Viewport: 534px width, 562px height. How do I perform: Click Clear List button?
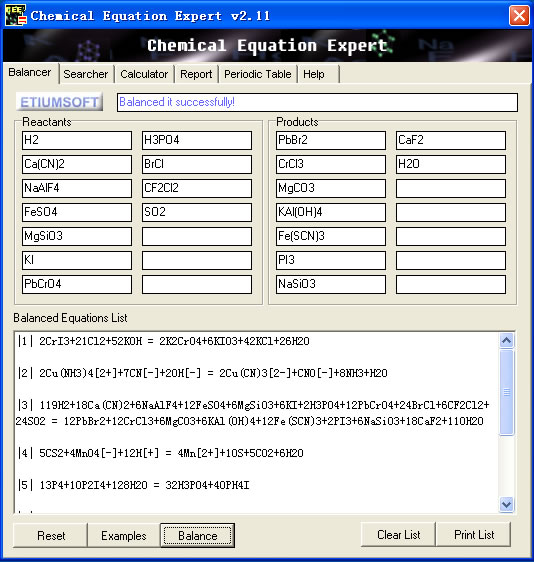point(399,535)
